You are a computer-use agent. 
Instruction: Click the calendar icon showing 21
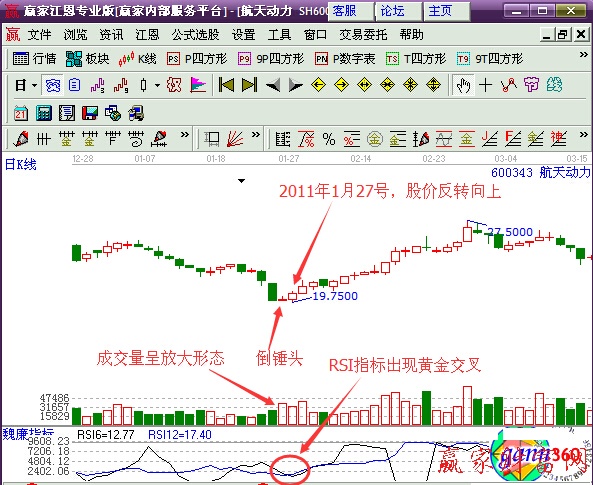[x=20, y=113]
